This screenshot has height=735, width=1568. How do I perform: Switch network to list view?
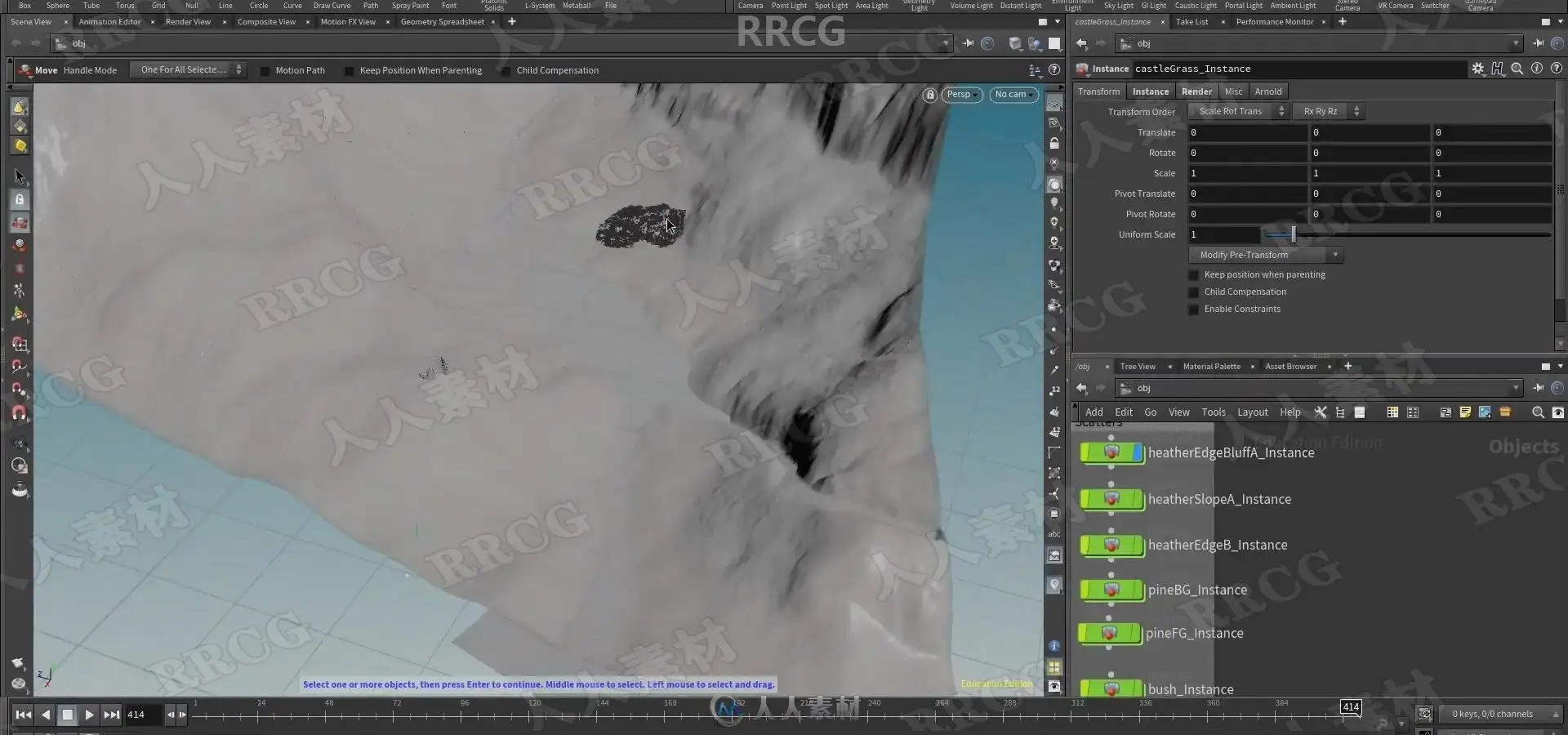(1360, 412)
